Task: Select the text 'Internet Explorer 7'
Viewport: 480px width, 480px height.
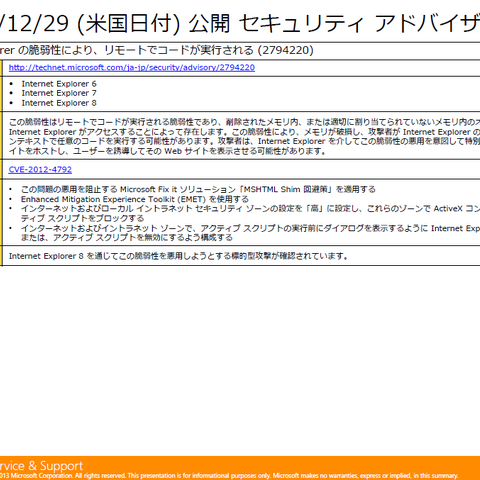Action: point(59,93)
